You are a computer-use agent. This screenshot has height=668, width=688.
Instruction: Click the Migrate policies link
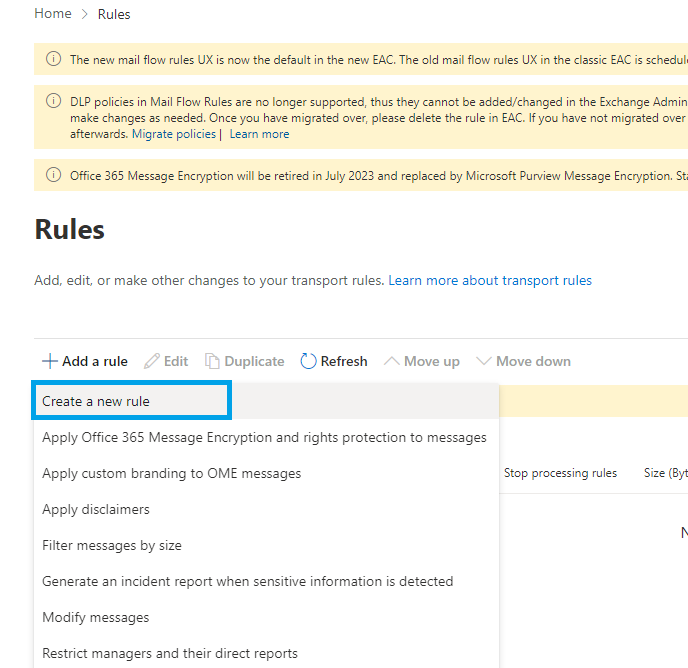174,134
